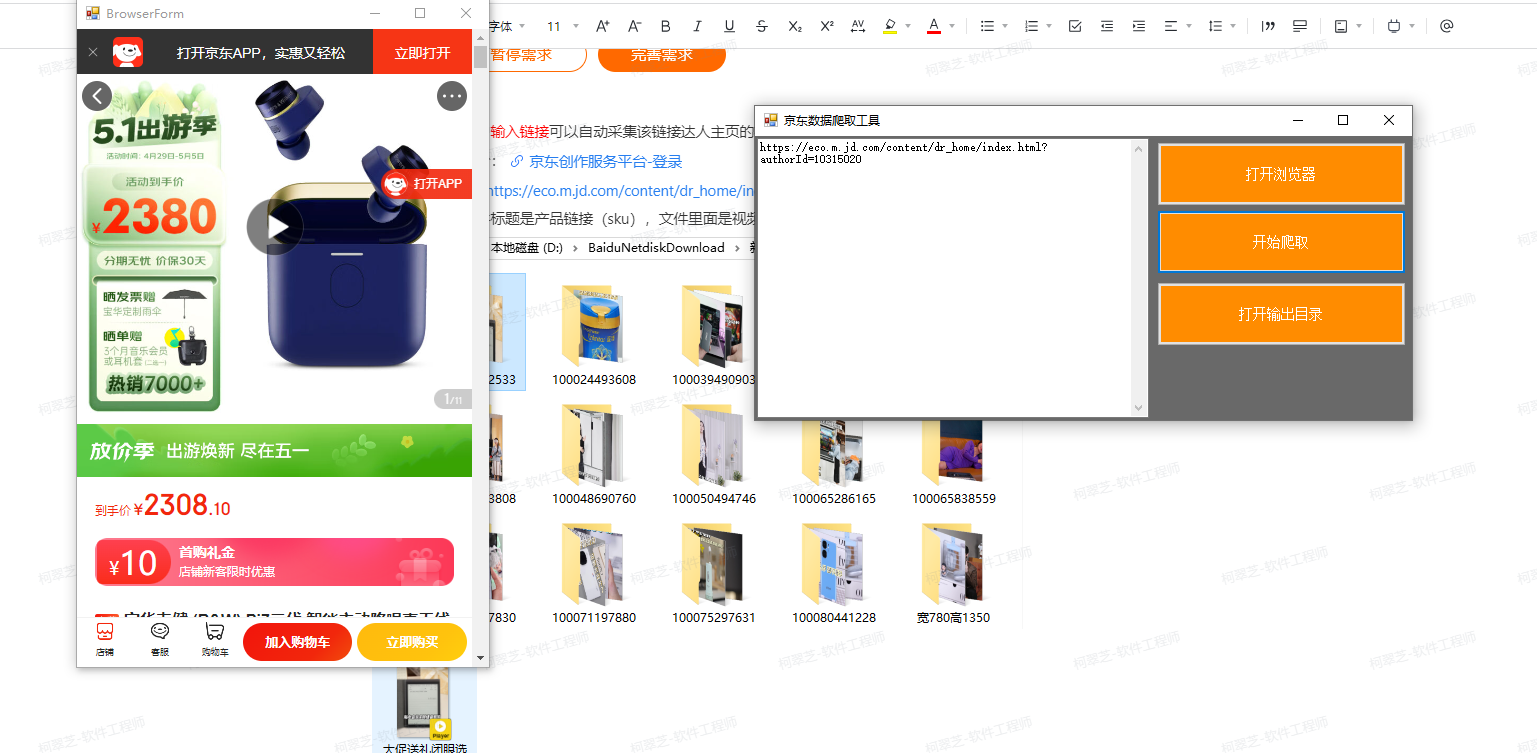The width and height of the screenshot is (1537, 753).
Task: Open font color dropdown arrow
Action: (x=952, y=26)
